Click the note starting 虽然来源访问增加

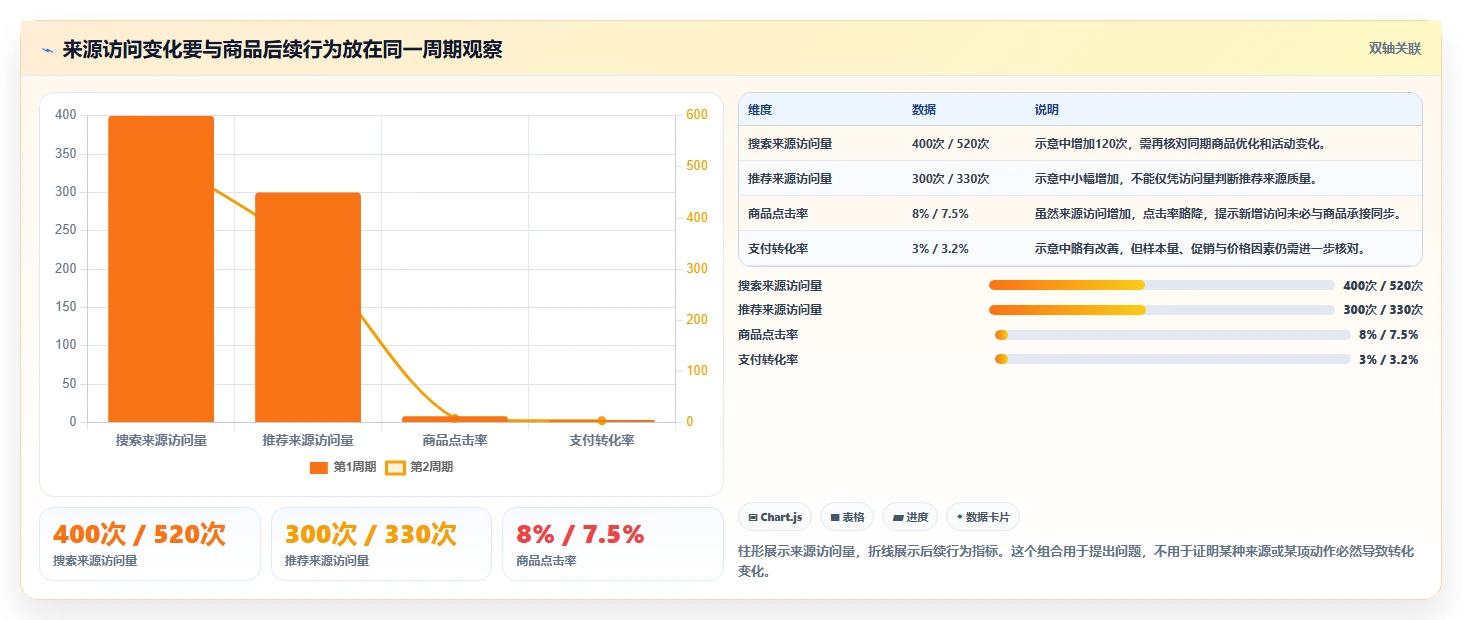[x=1218, y=214]
